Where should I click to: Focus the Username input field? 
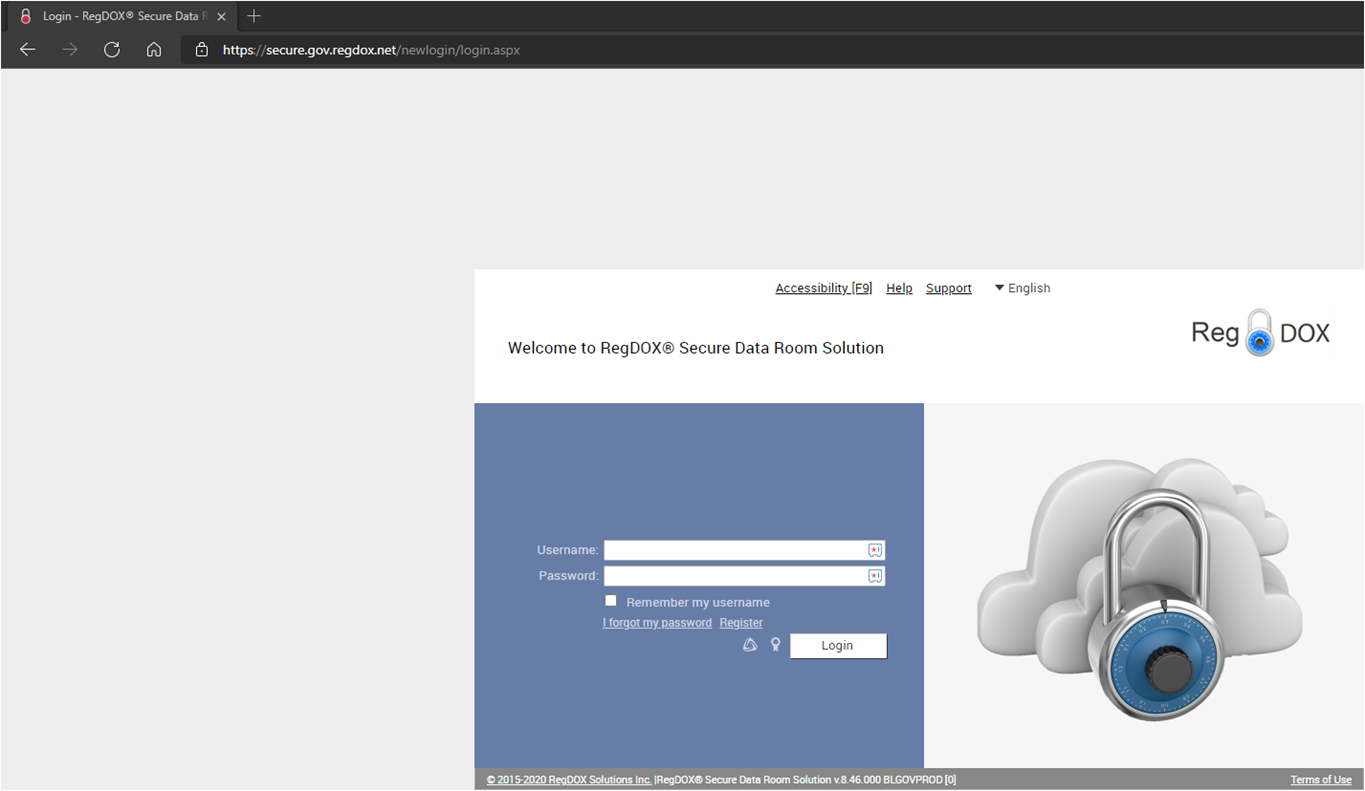[744, 550]
